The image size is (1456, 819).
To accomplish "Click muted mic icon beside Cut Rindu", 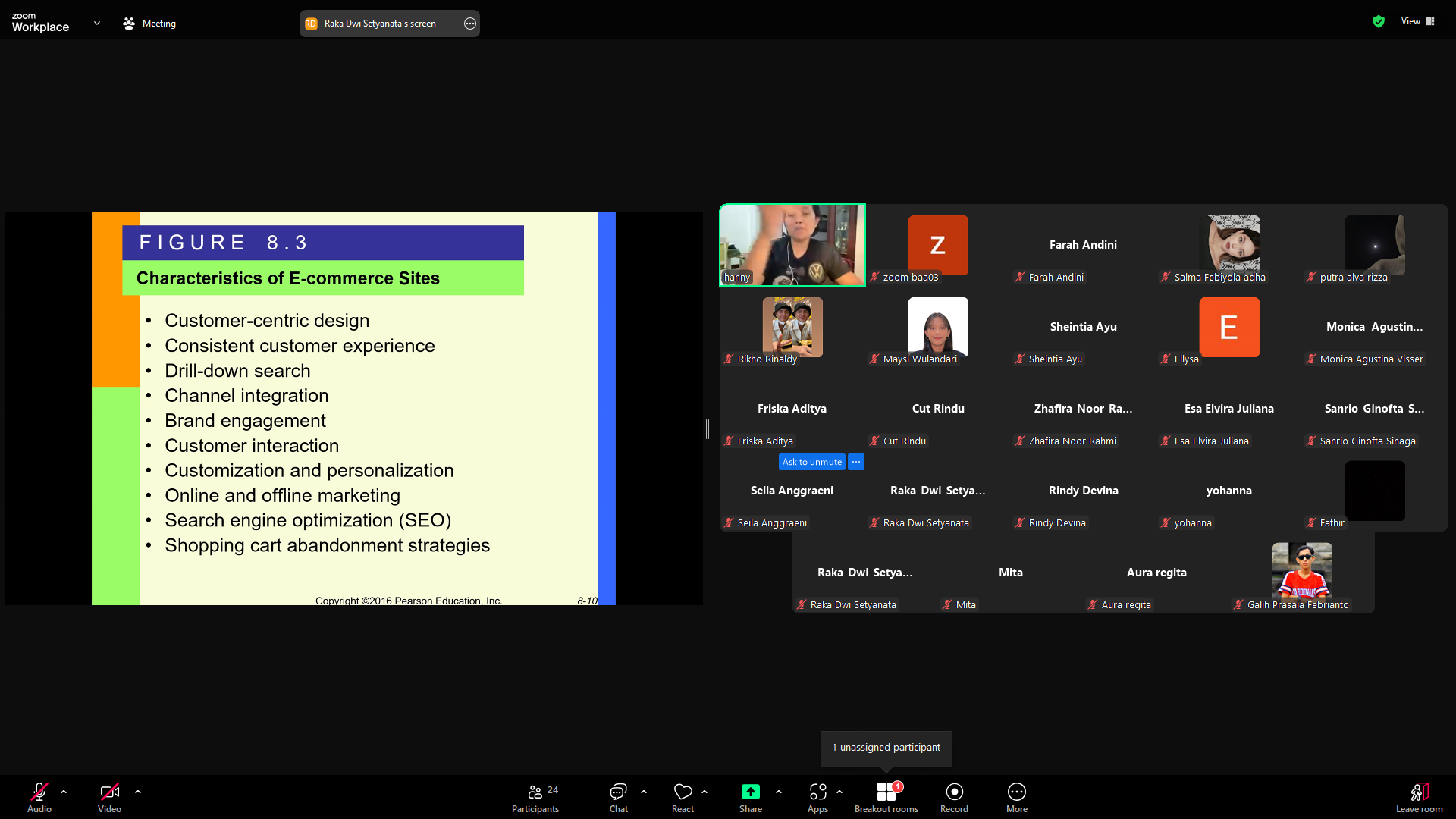I will coord(874,441).
